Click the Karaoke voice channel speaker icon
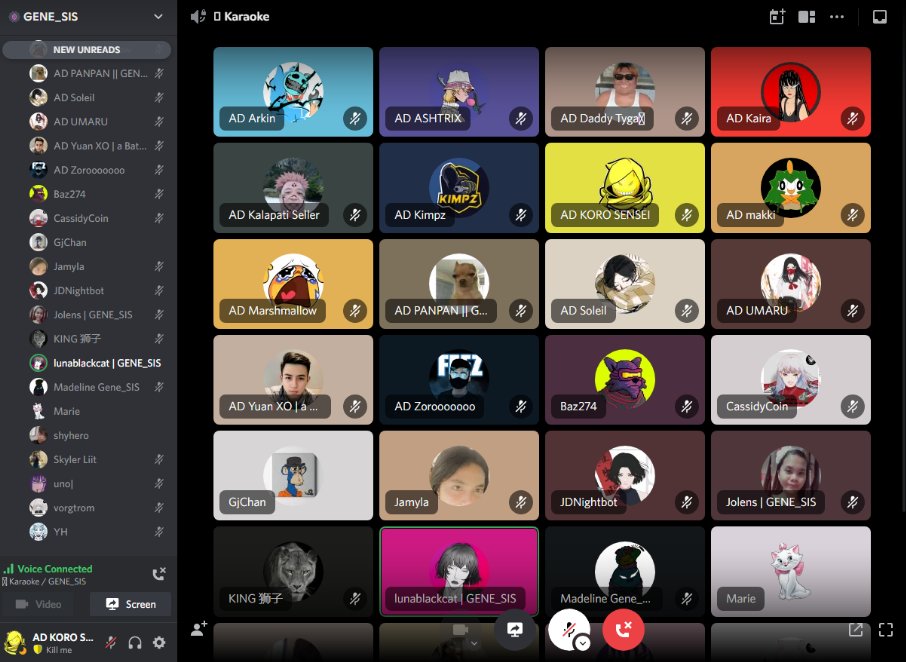 (198, 16)
